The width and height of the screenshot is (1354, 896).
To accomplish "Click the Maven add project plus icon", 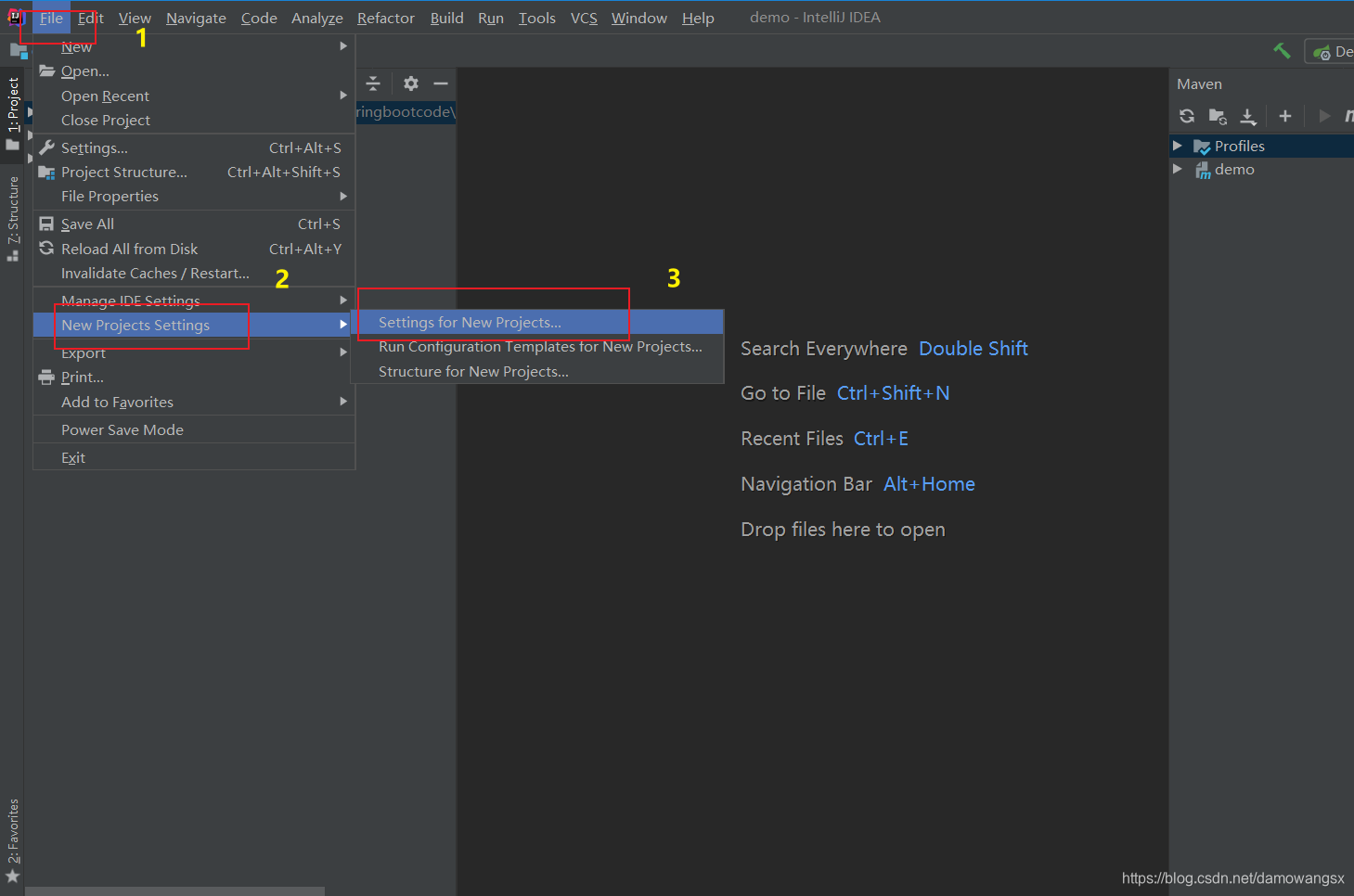I will 1285,116.
